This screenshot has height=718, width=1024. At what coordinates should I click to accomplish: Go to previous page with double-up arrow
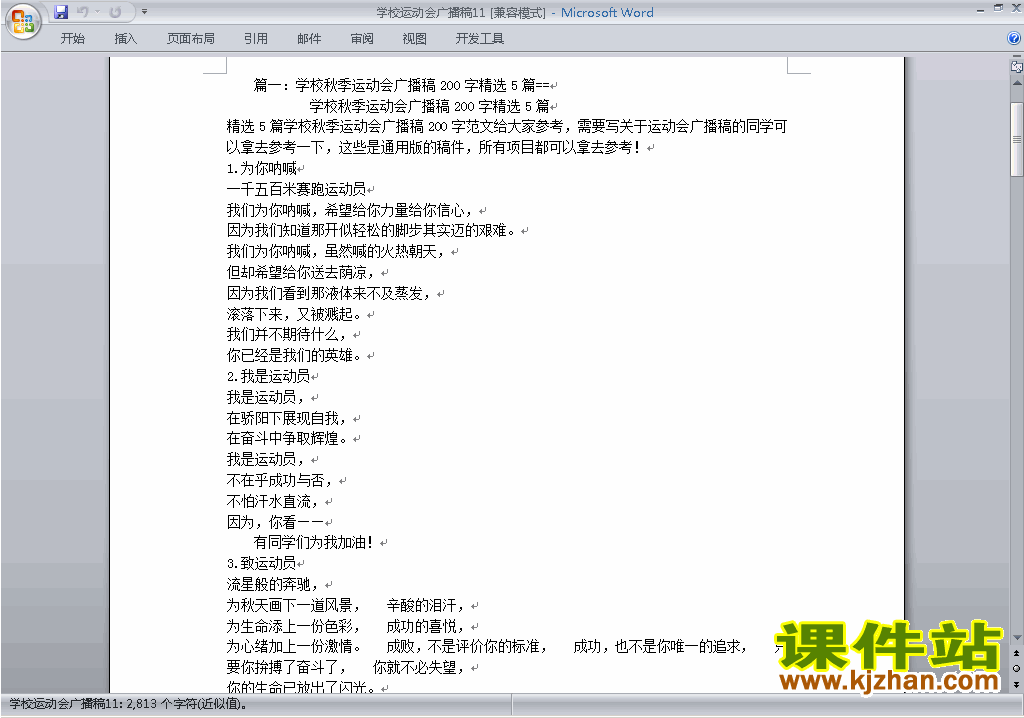click(x=1016, y=653)
